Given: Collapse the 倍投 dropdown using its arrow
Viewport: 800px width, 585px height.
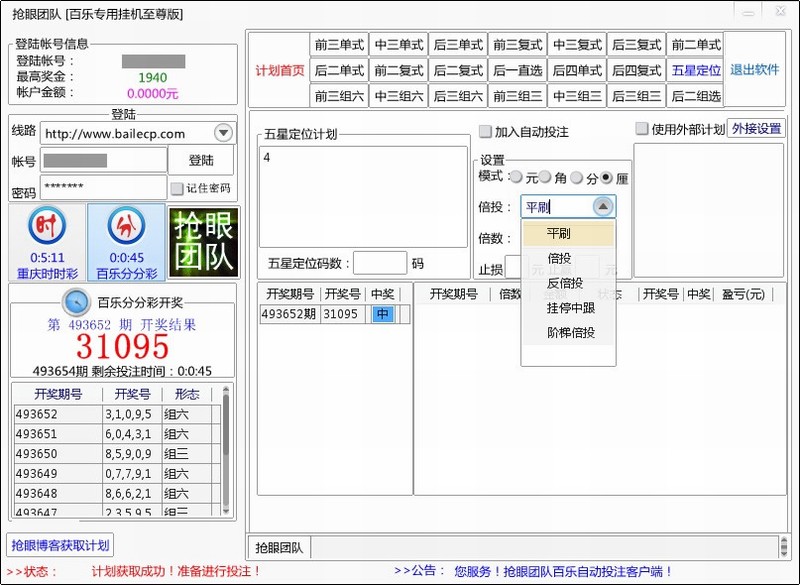Looking at the screenshot, I should pos(603,207).
